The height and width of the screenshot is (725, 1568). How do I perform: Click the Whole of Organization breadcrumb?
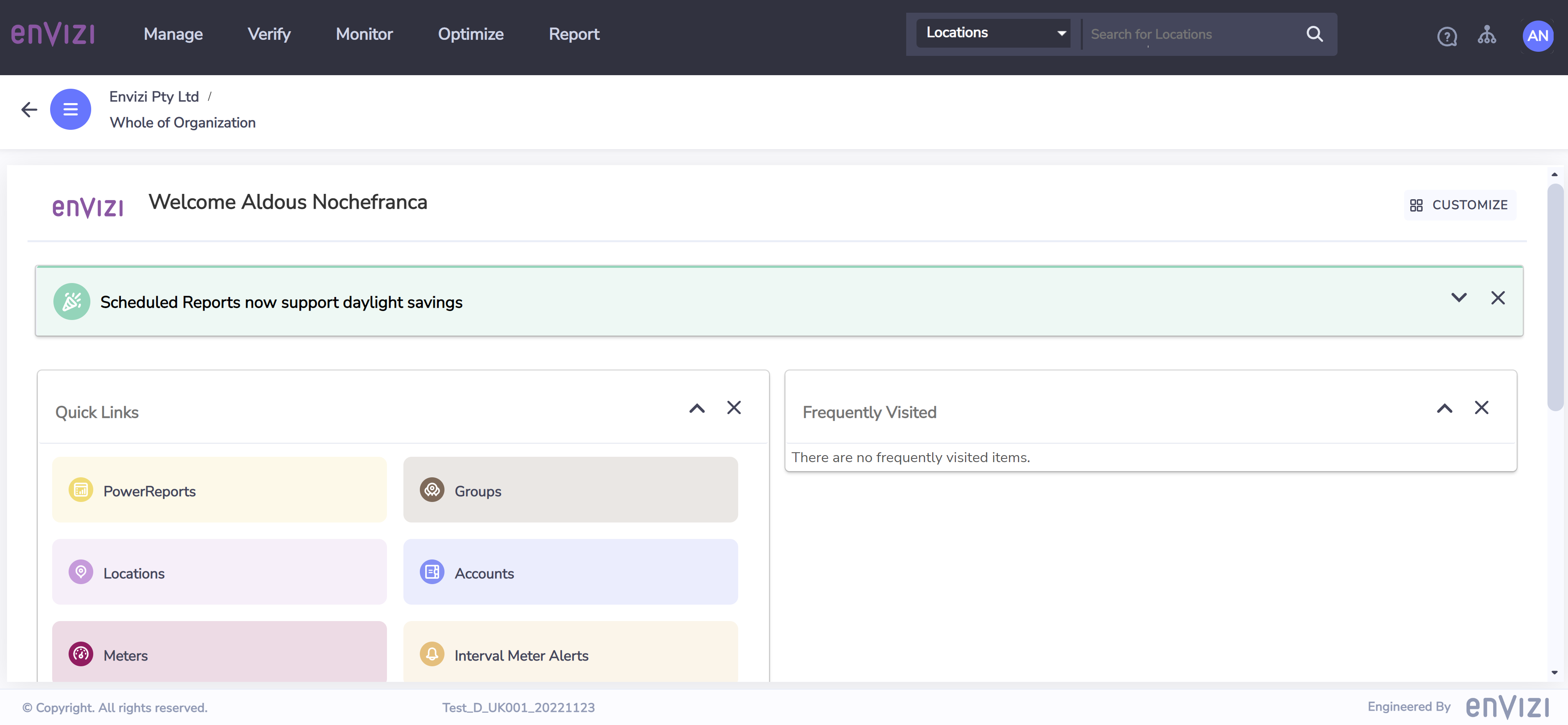point(183,123)
